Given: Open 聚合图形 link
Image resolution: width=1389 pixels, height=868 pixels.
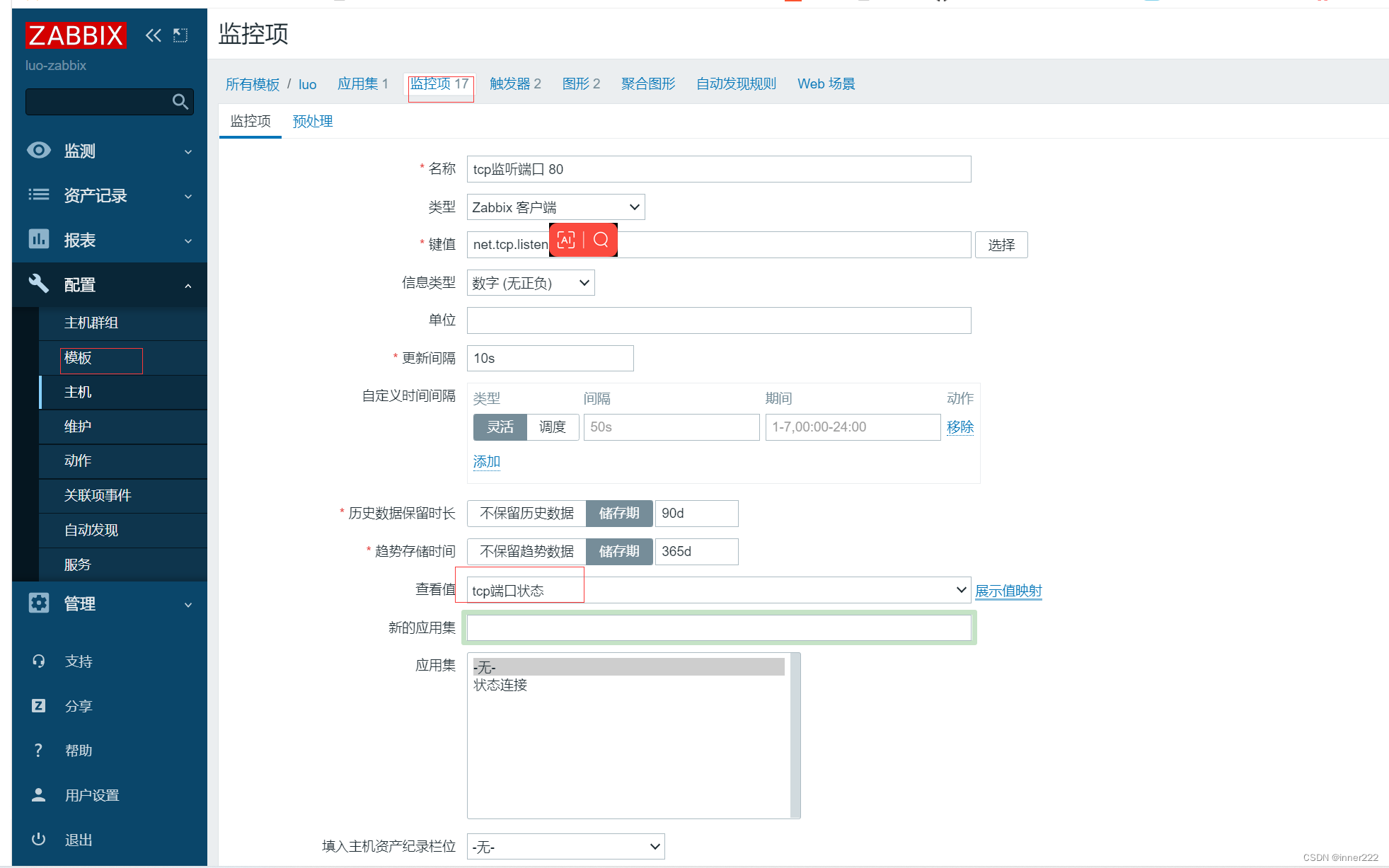Looking at the screenshot, I should click(x=648, y=84).
